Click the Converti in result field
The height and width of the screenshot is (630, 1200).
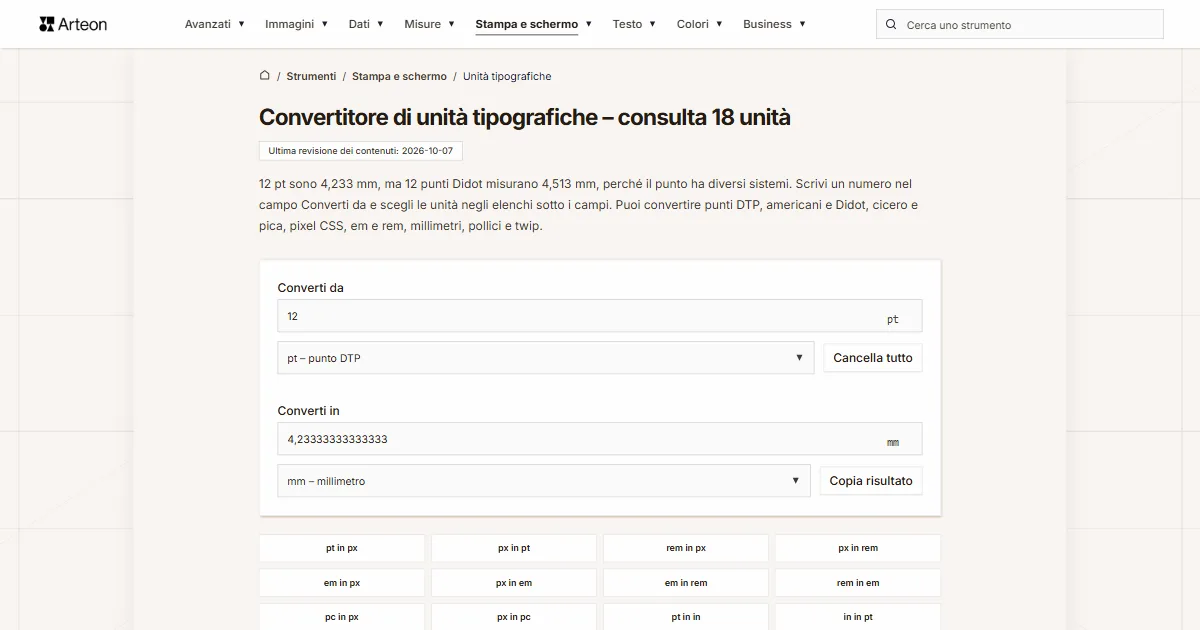click(x=600, y=439)
